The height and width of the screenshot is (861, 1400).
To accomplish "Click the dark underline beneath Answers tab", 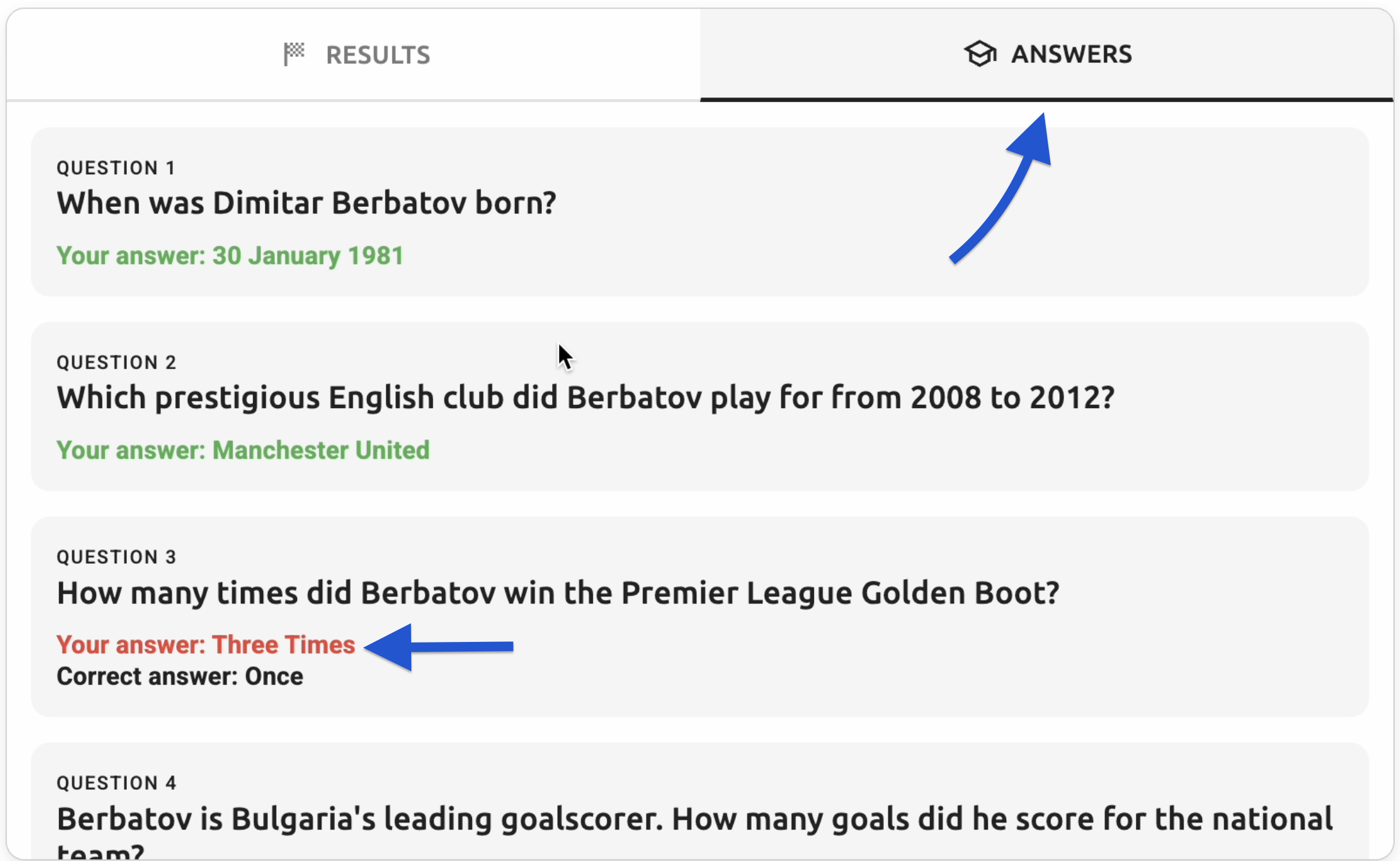I will click(1046, 99).
